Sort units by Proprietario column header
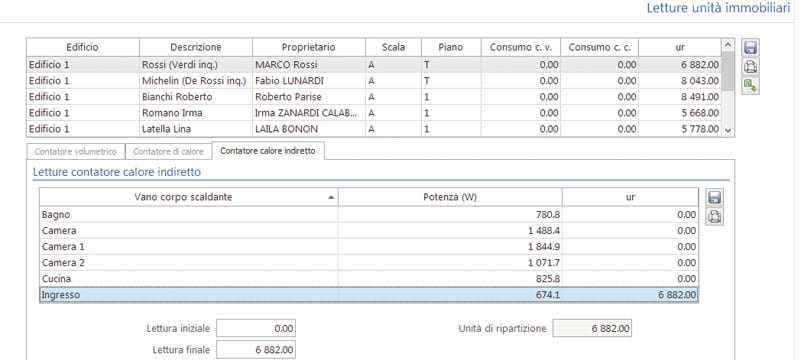The height and width of the screenshot is (360, 800). tap(309, 47)
